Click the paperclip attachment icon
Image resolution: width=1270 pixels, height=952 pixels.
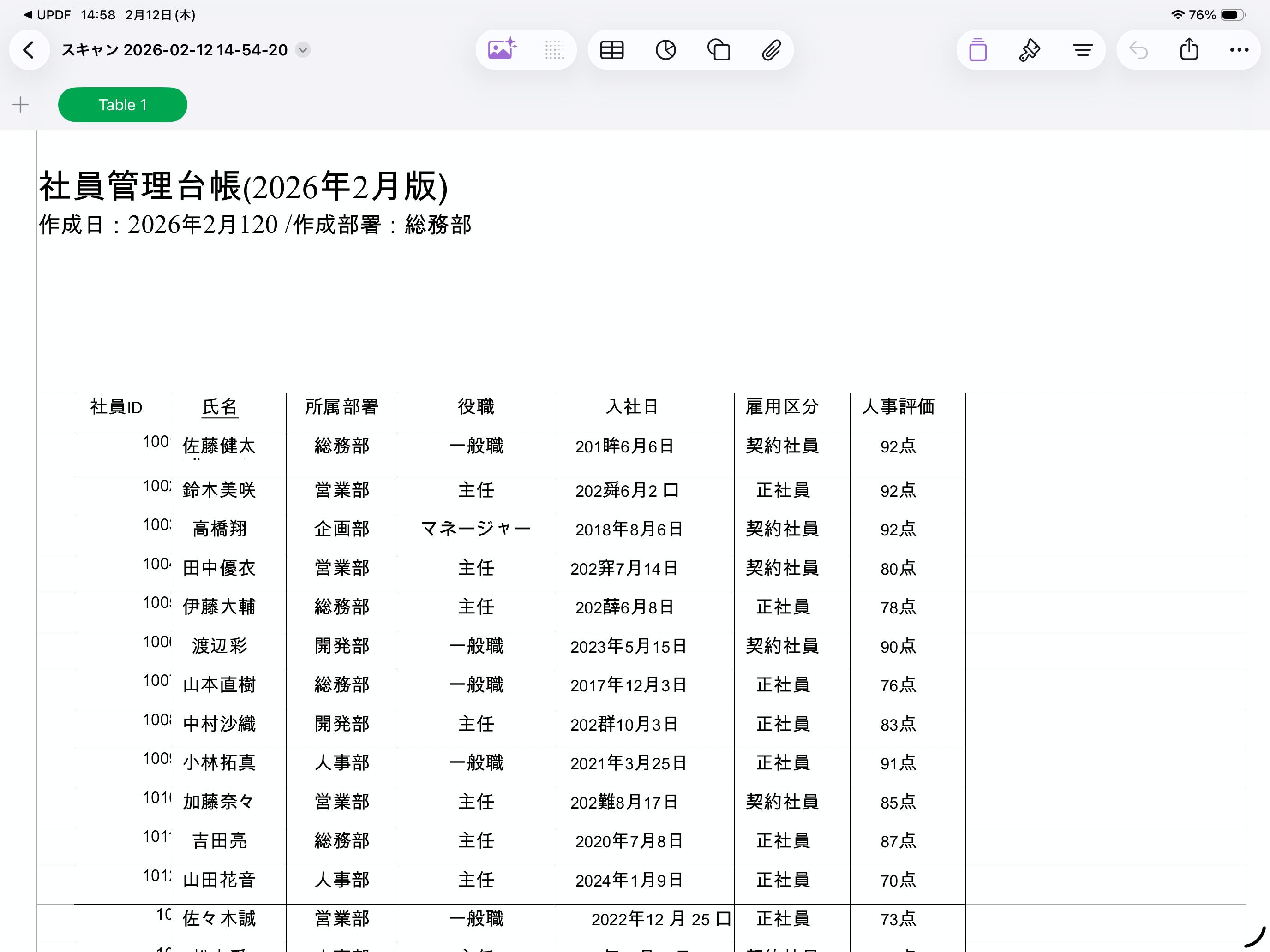click(x=771, y=50)
